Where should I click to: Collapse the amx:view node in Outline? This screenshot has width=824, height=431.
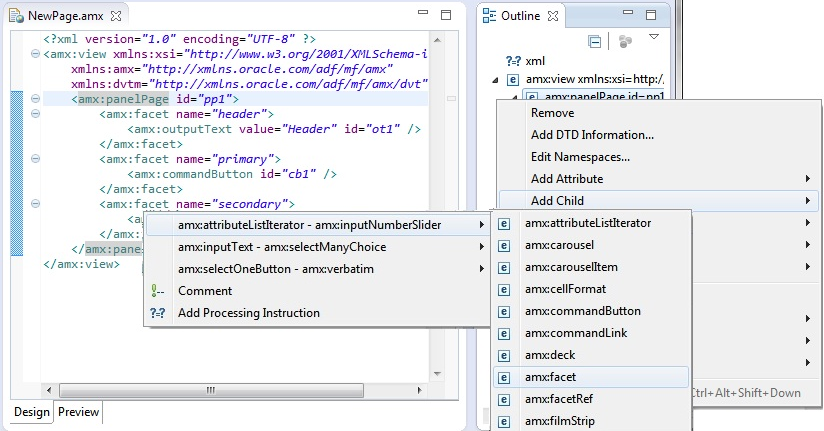(x=495, y=80)
